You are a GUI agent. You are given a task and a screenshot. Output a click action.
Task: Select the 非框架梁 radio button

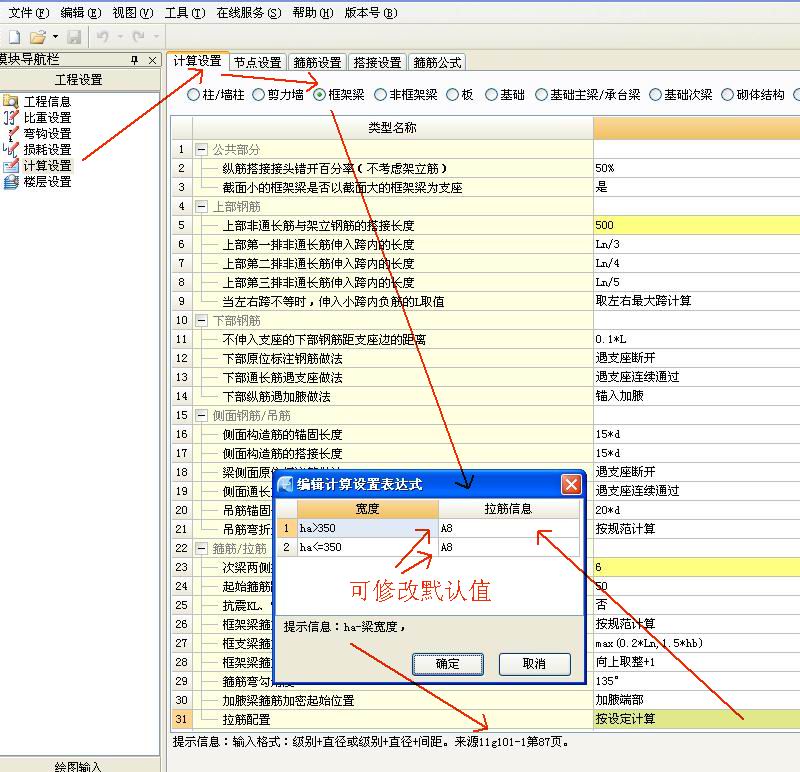[380, 94]
